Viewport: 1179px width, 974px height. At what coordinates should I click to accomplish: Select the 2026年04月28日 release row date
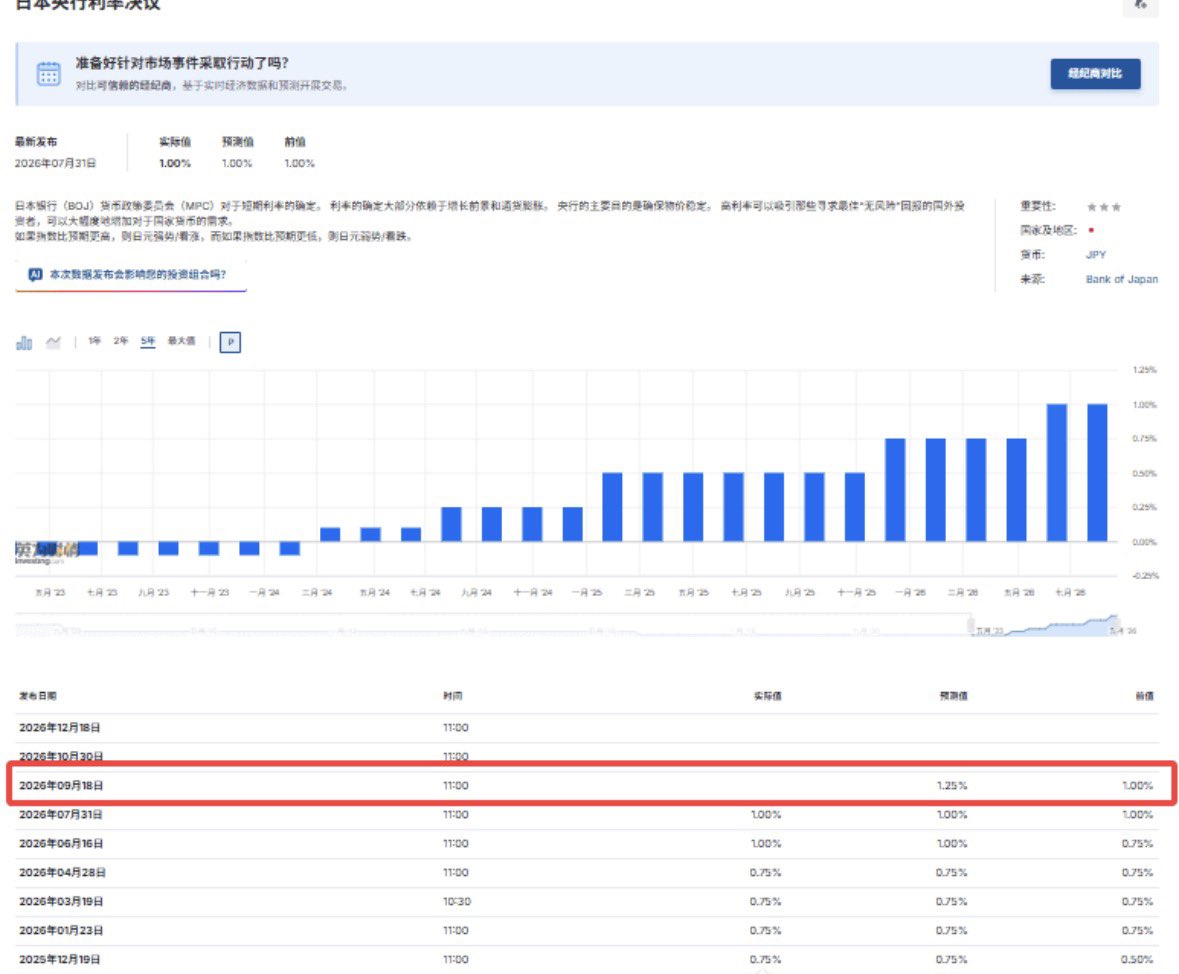tap(62, 872)
